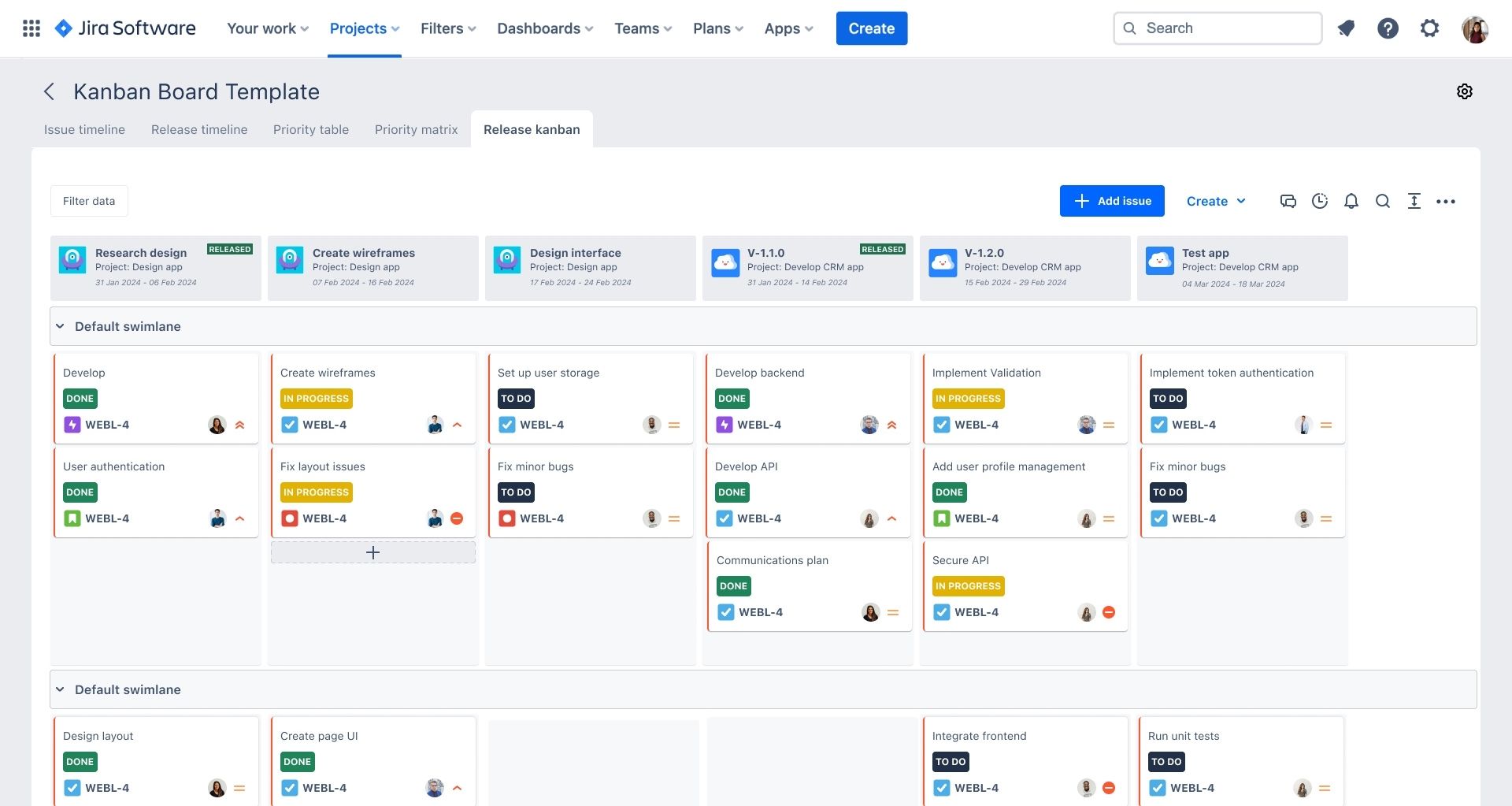Open the Help question mark icon
This screenshot has height=806, width=1512.
pyautogui.click(x=1388, y=28)
